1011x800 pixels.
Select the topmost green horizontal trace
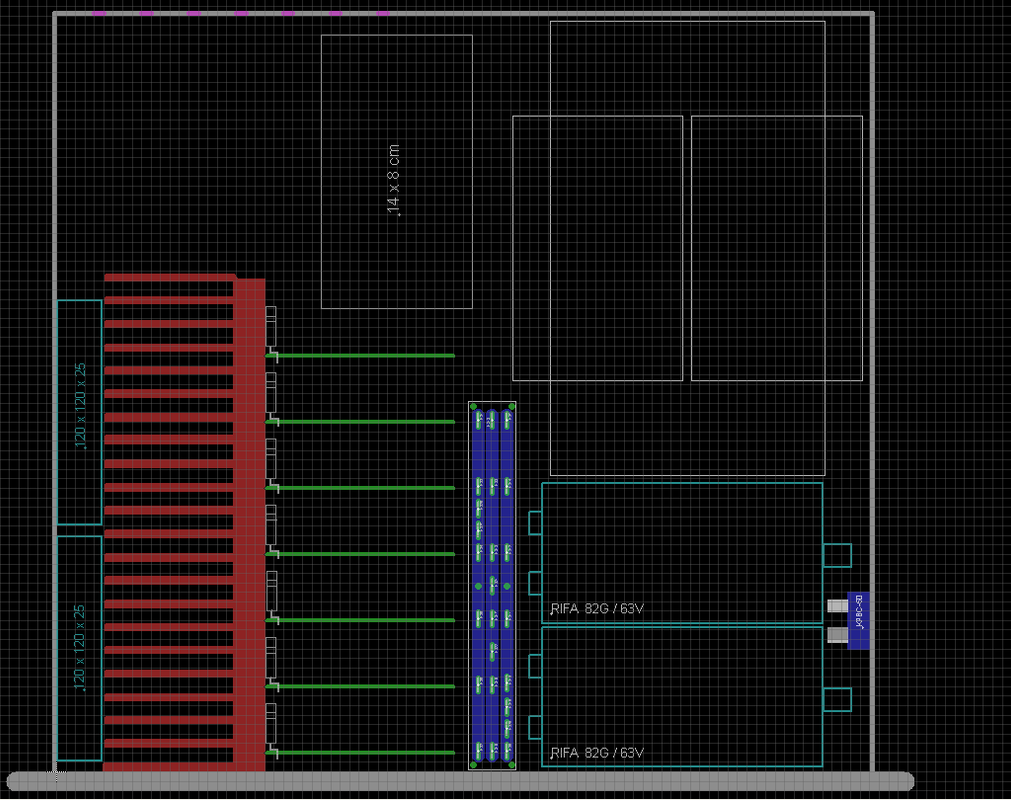[x=361, y=355]
